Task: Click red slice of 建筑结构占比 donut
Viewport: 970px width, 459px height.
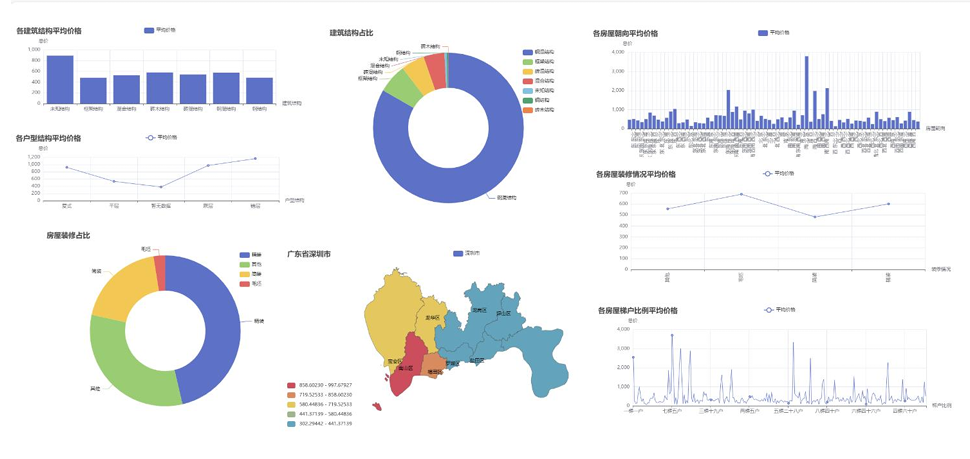Action: [436, 70]
